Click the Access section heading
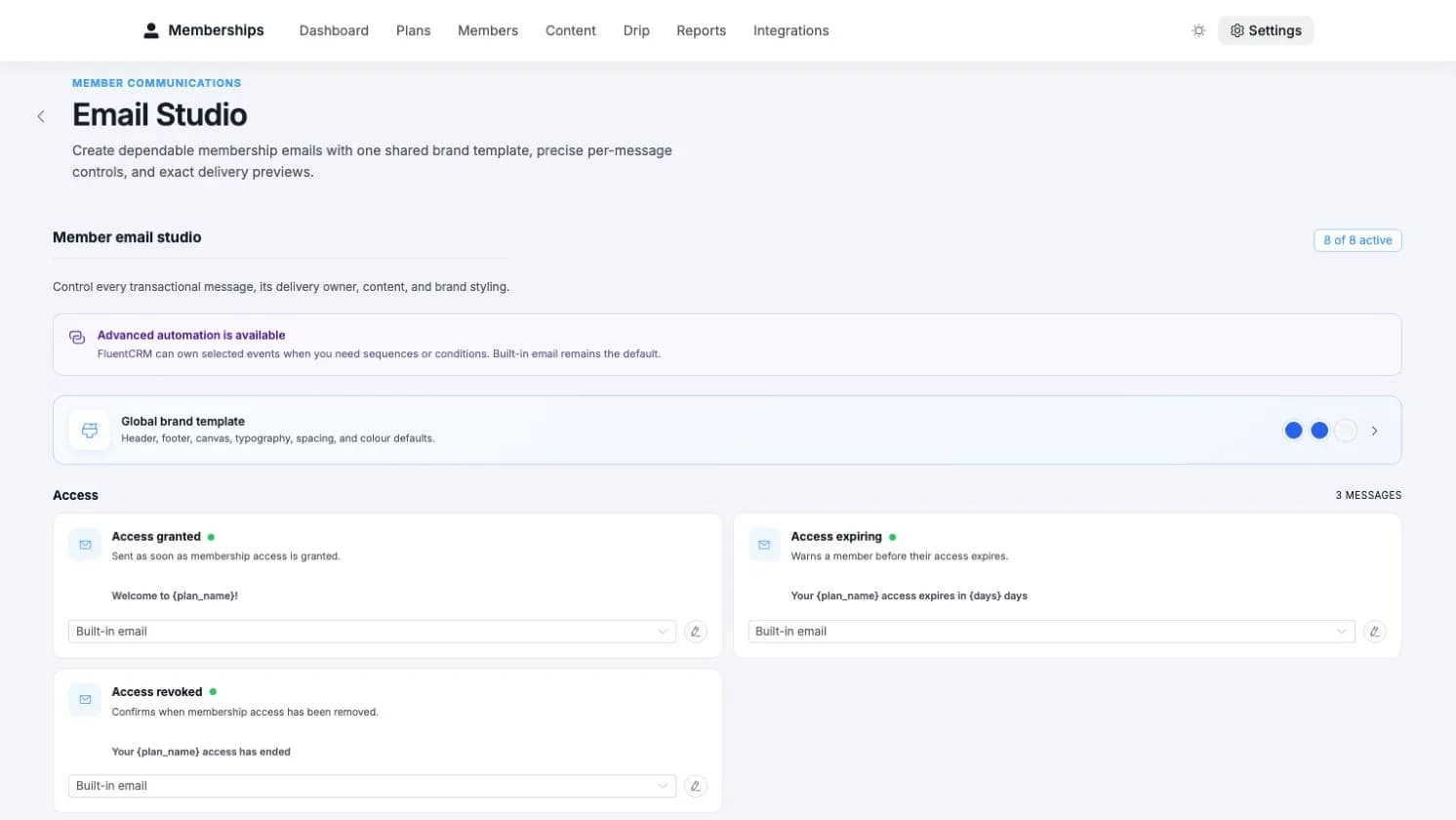The height and width of the screenshot is (820, 1456). 75,495
